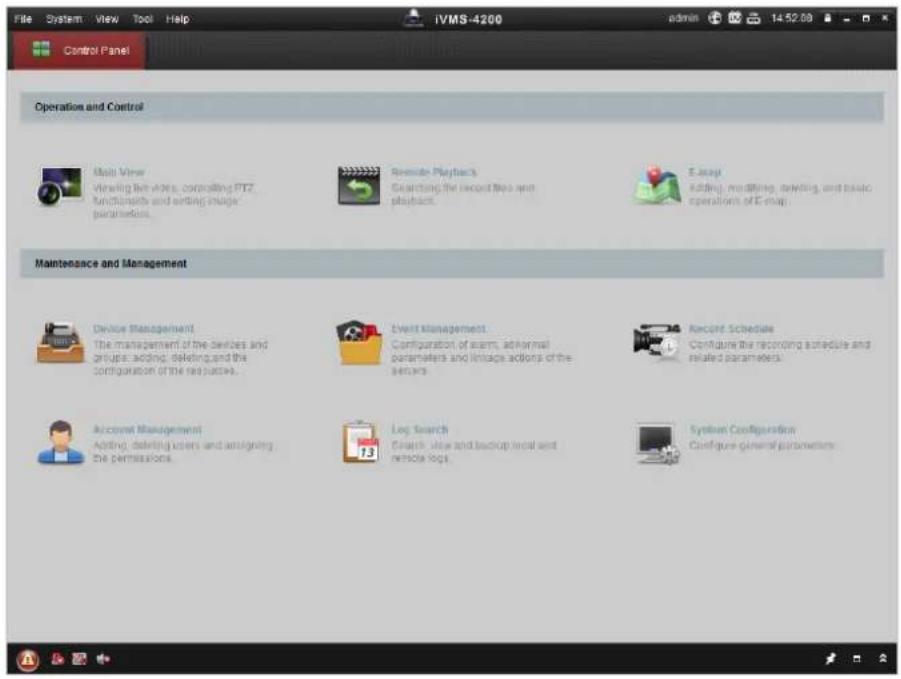Open the View menu
Screen dimensions: 901x679
coord(107,19)
